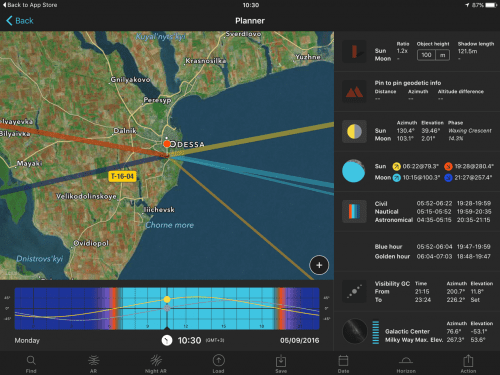Viewport: 500px width, 375px height.
Task: Tap the Blue hour row
Action: pos(433,247)
